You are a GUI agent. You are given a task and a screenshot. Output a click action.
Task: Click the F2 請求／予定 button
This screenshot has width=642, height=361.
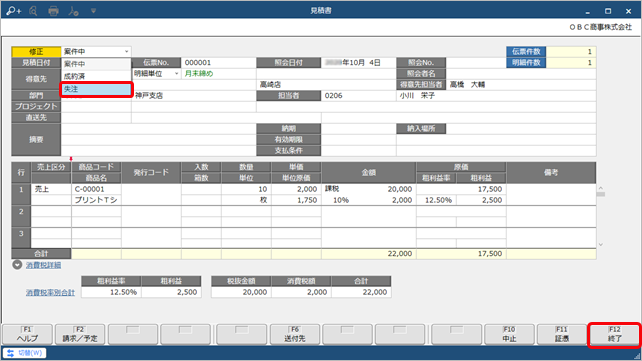point(80,334)
